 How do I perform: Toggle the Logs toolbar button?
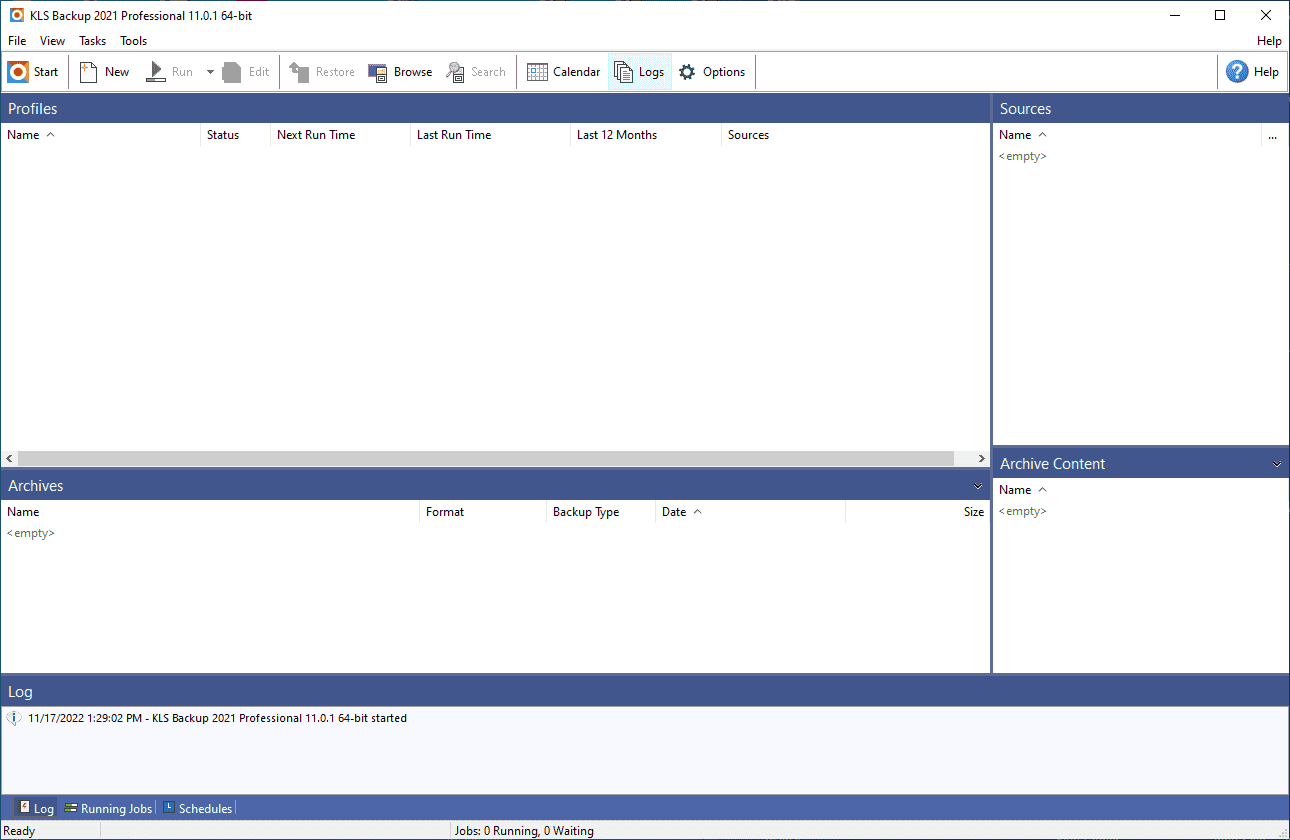point(640,72)
